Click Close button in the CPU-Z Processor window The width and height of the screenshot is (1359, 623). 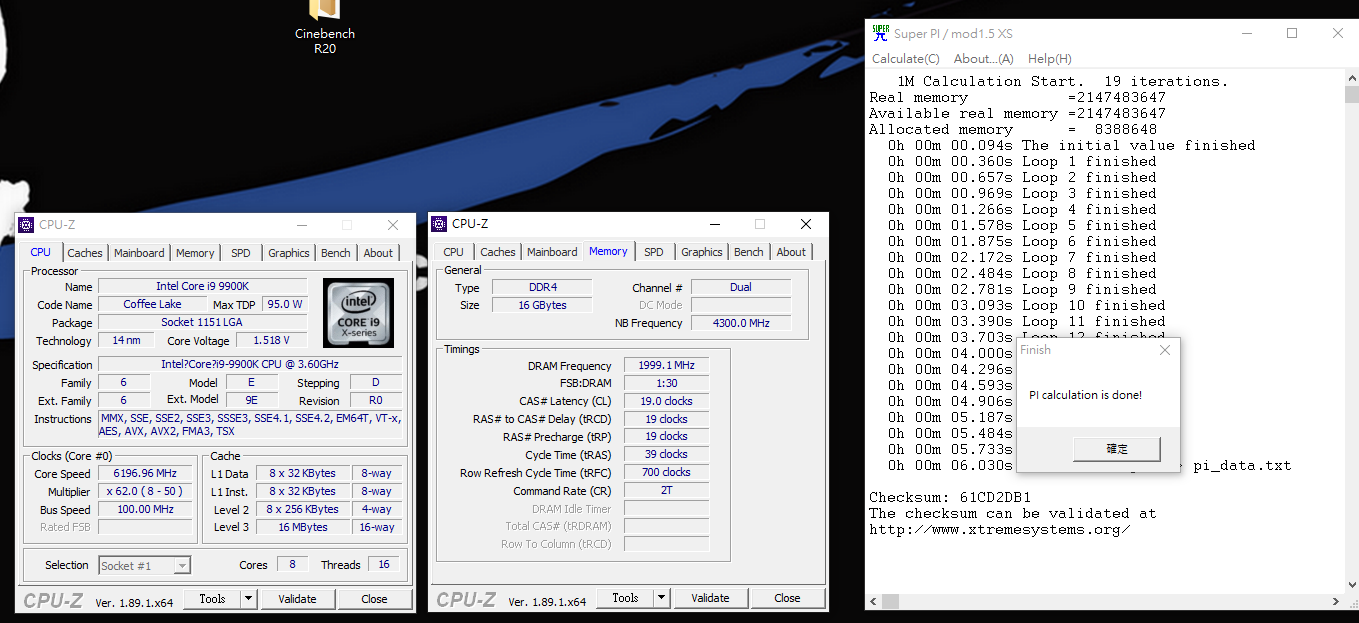(375, 599)
